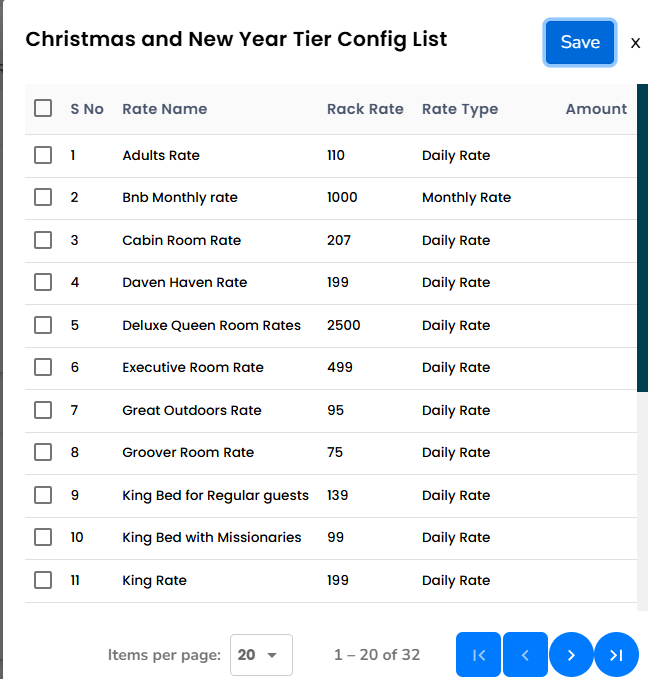The image size is (656, 679).
Task: Toggle the select-all header checkbox
Action: tap(43, 108)
